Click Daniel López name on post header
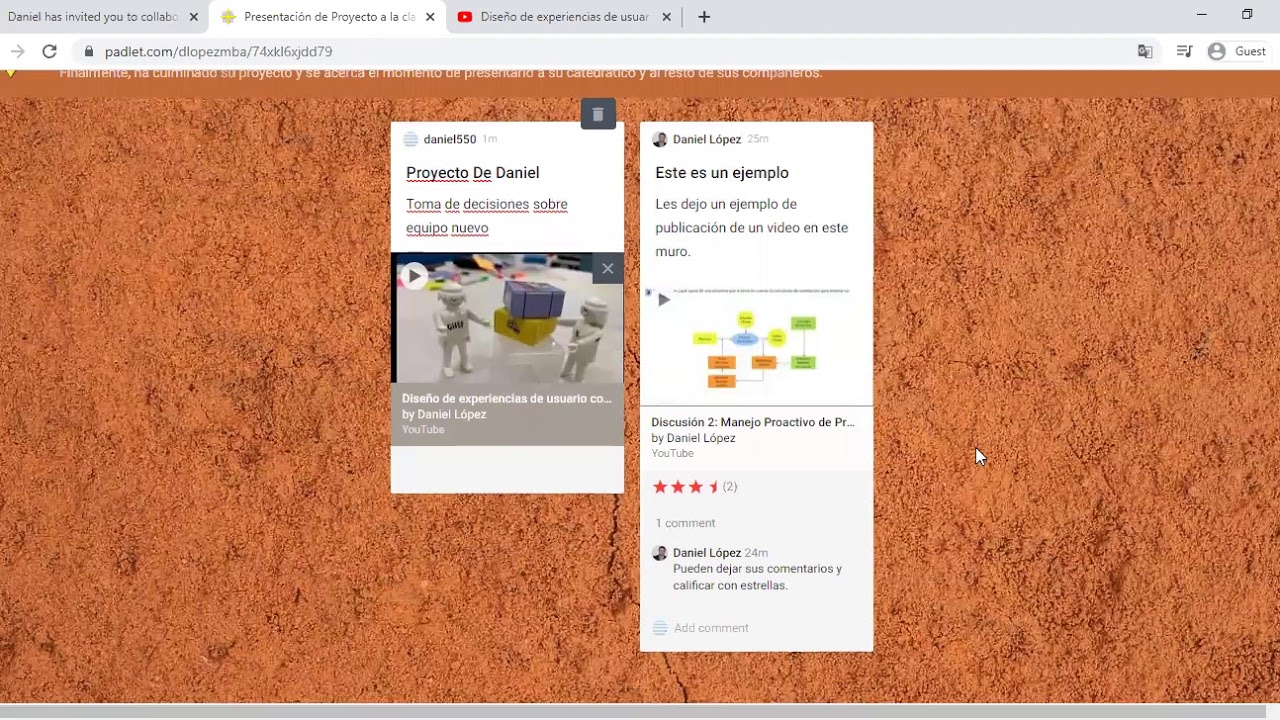 tap(707, 139)
